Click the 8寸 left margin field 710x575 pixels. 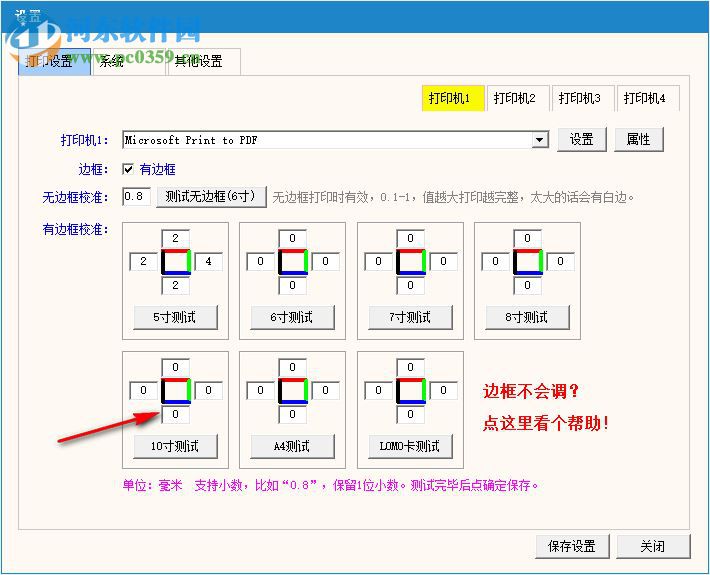click(x=495, y=261)
